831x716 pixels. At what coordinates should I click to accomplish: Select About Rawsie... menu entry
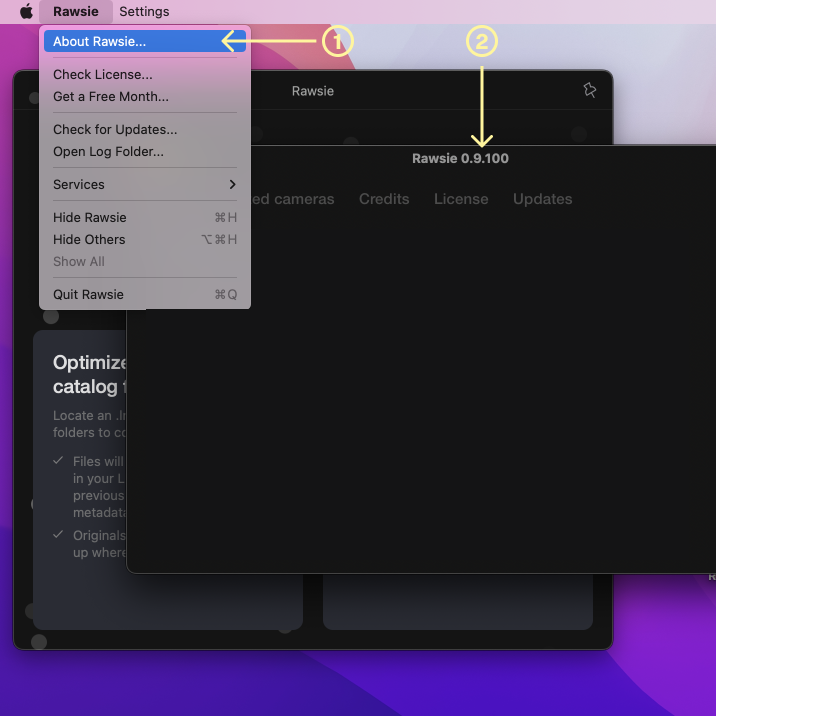pyautogui.click(x=145, y=41)
